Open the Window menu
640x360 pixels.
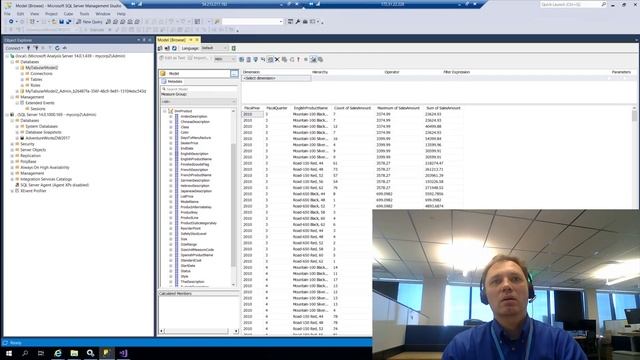[103, 14]
